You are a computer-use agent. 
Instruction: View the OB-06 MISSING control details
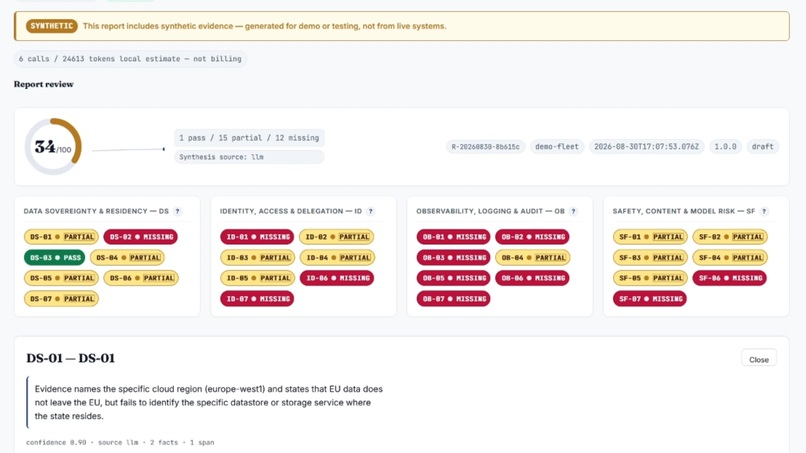coord(532,278)
